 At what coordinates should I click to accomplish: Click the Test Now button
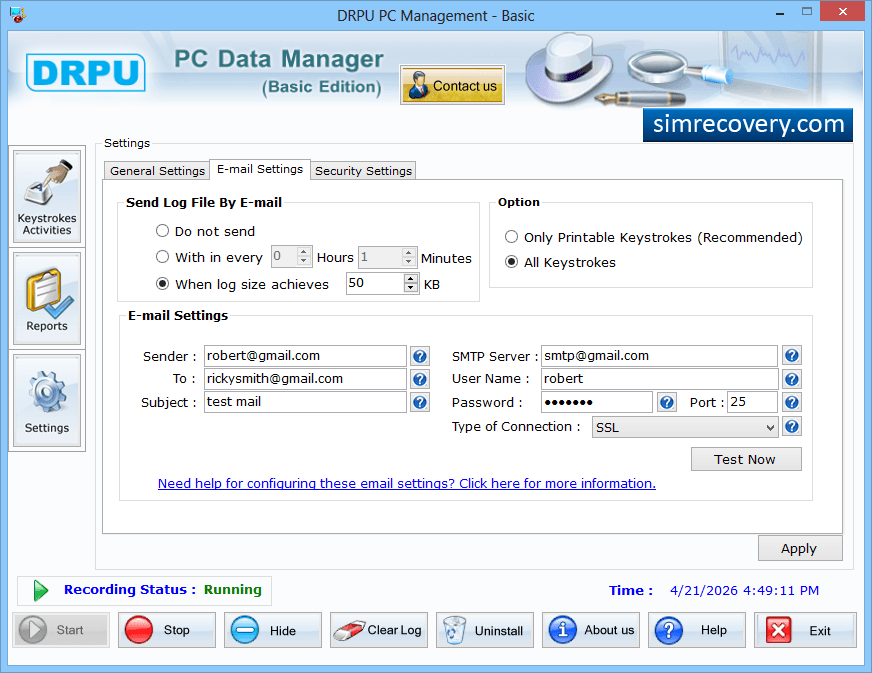[746, 459]
